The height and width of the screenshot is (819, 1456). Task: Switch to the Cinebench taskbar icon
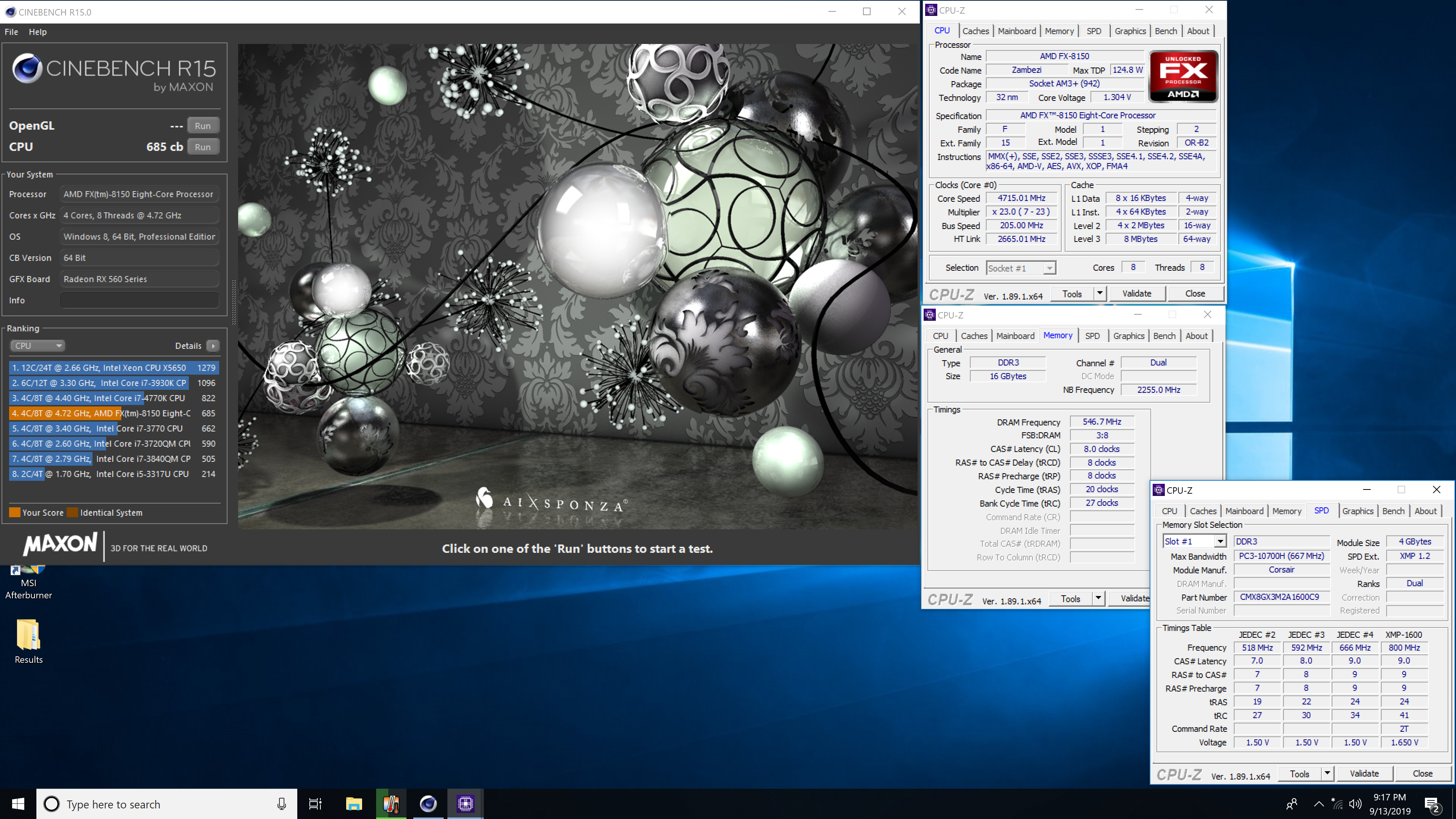(428, 804)
